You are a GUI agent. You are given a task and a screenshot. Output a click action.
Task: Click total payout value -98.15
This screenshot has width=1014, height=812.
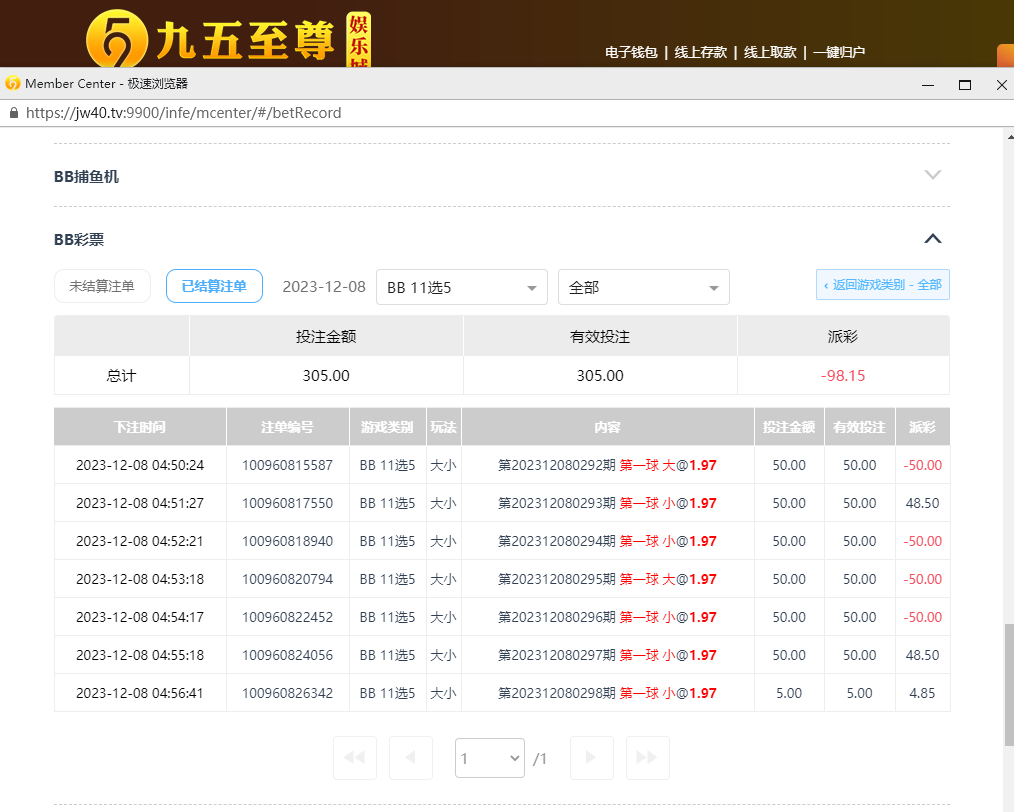point(843,376)
